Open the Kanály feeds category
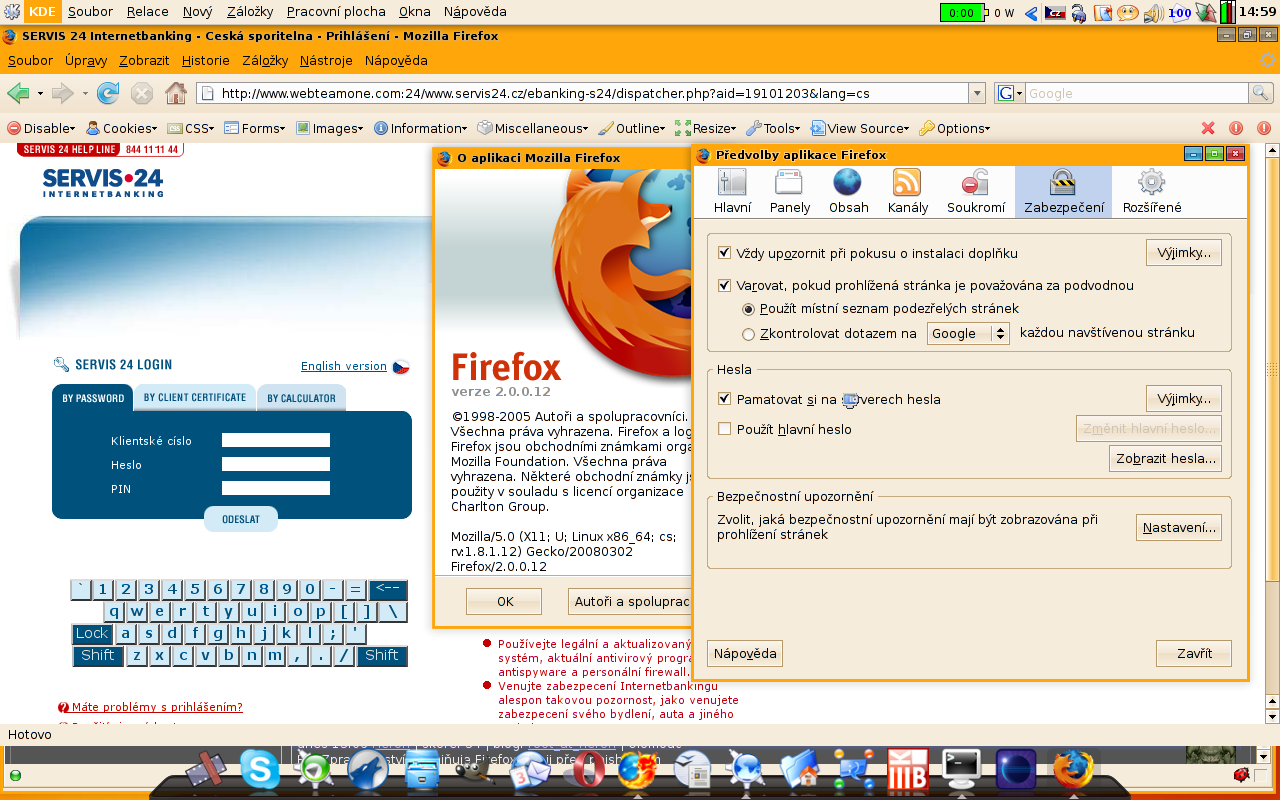 [x=907, y=191]
